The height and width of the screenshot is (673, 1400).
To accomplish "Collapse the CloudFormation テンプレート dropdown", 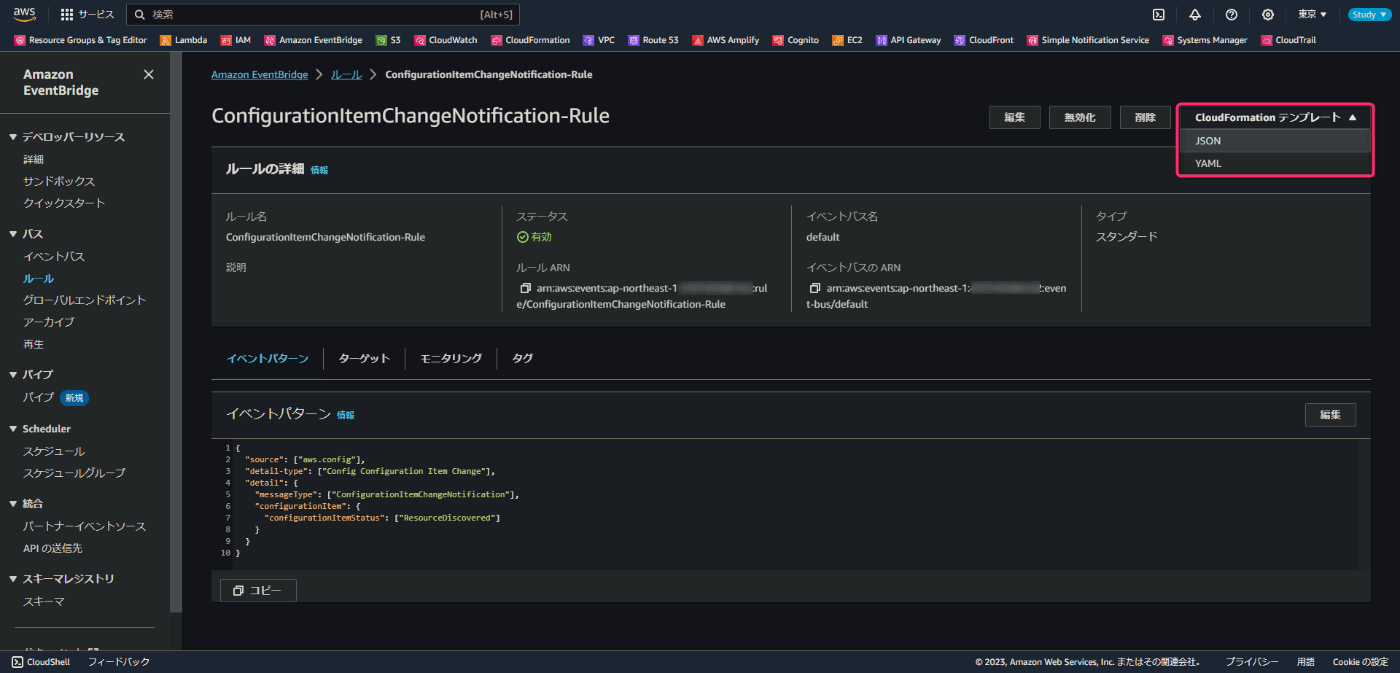I will [x=1276, y=117].
